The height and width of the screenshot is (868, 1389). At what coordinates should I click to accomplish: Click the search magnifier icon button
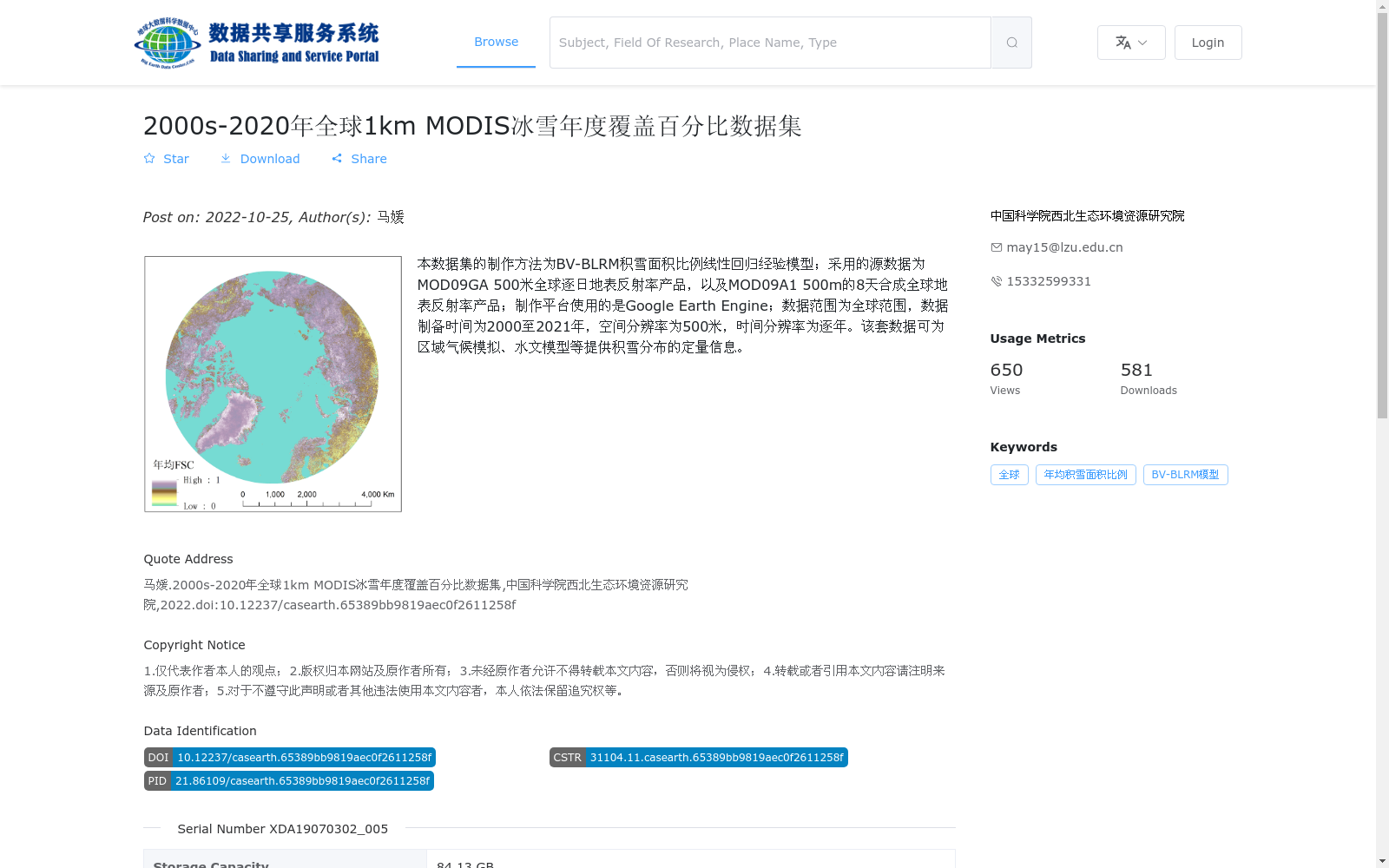1011,43
